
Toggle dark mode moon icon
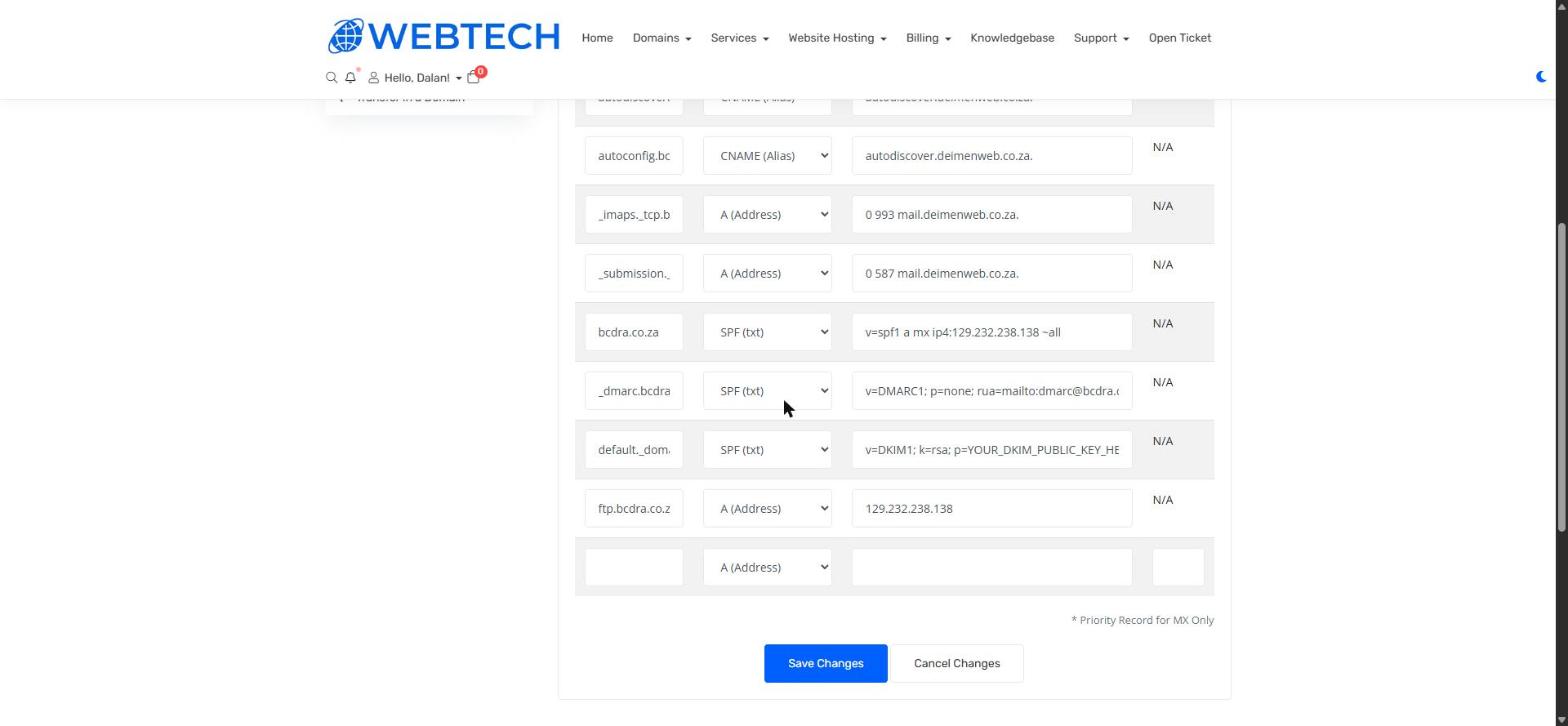point(1541,77)
